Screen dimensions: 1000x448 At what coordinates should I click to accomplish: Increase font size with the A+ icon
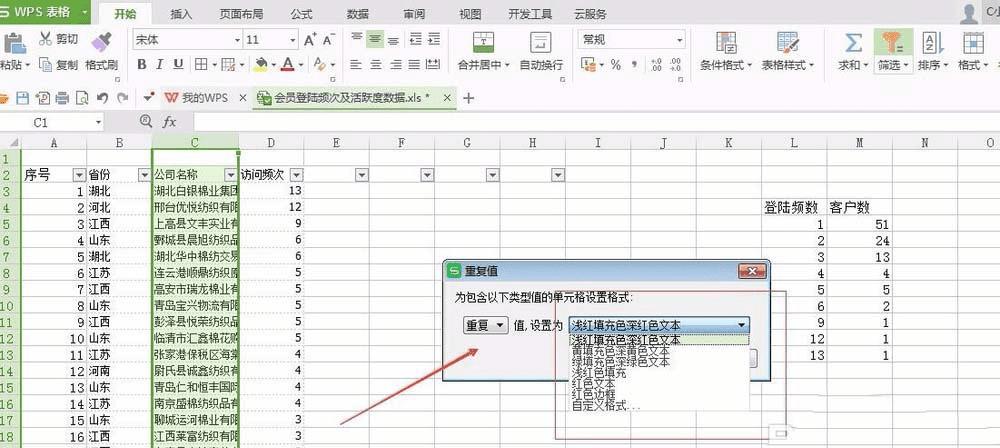point(310,40)
